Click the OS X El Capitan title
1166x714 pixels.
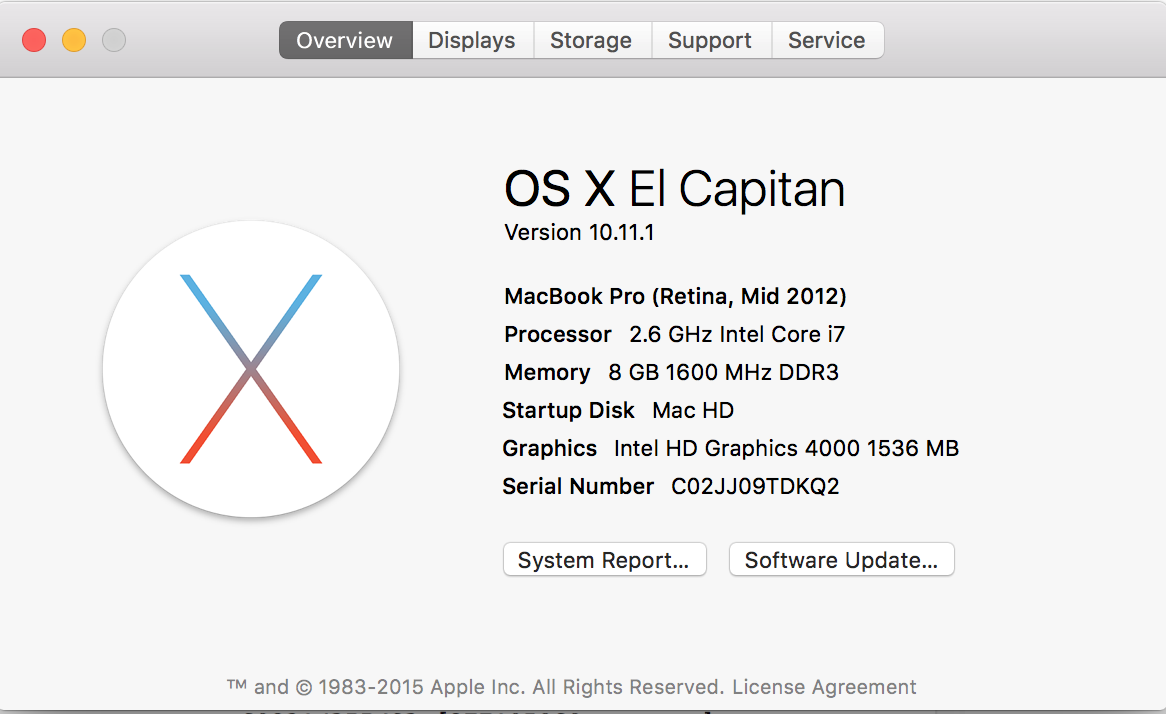coord(675,189)
